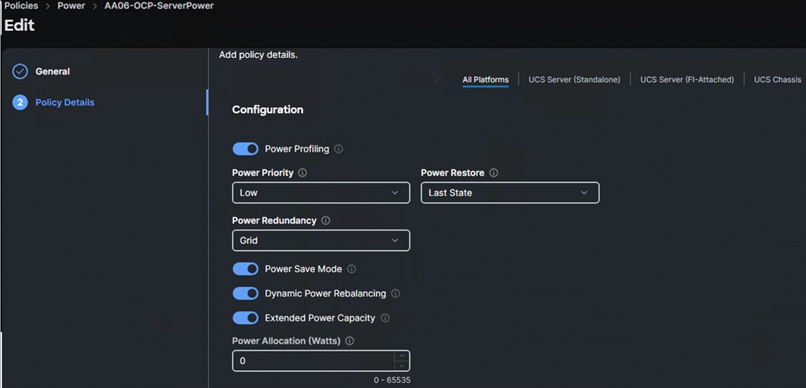The image size is (806, 388).
Task: Select the UCS Chassis tab
Action: pyautogui.click(x=777, y=80)
